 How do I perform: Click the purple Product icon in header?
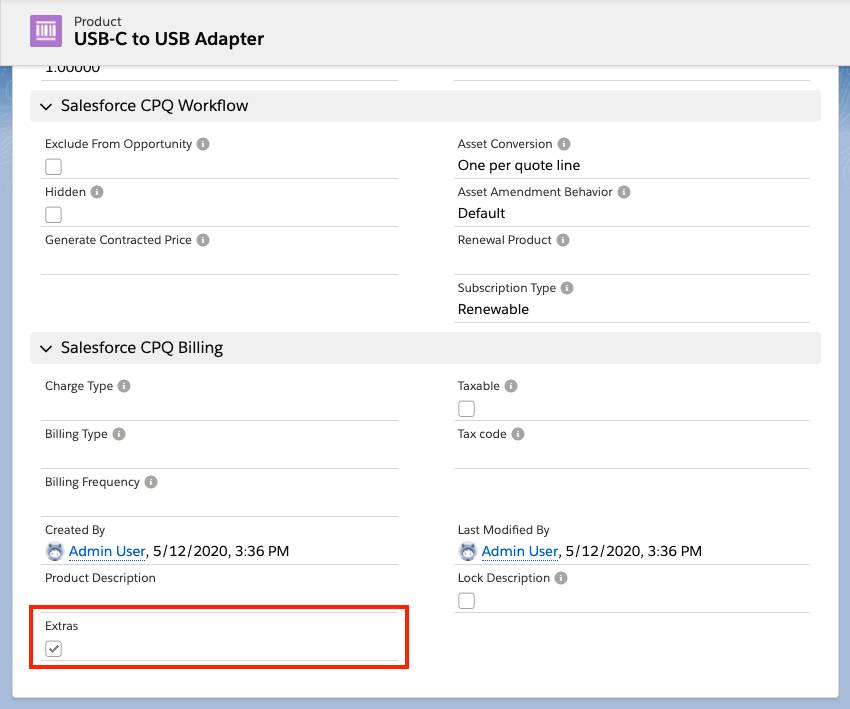[46, 31]
